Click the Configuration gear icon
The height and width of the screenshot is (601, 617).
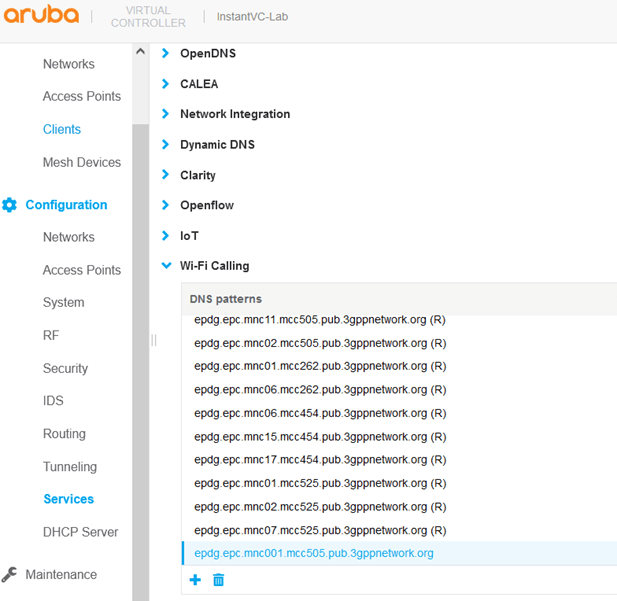coord(10,205)
